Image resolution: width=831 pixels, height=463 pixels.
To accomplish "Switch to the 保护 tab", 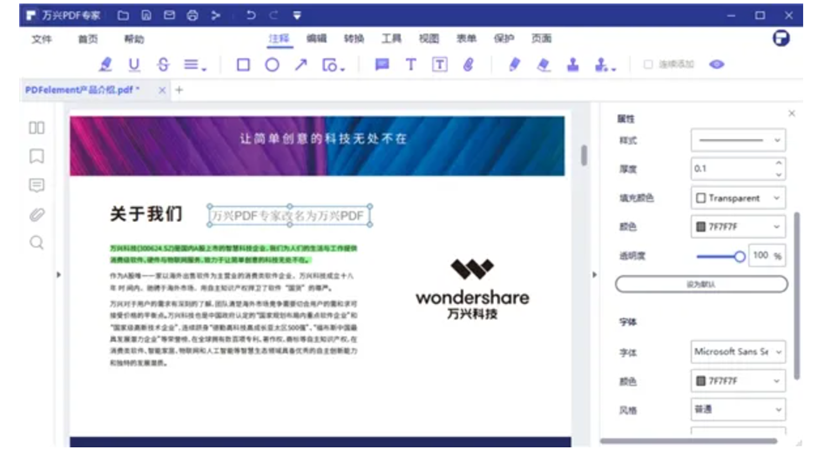I will 504,38.
